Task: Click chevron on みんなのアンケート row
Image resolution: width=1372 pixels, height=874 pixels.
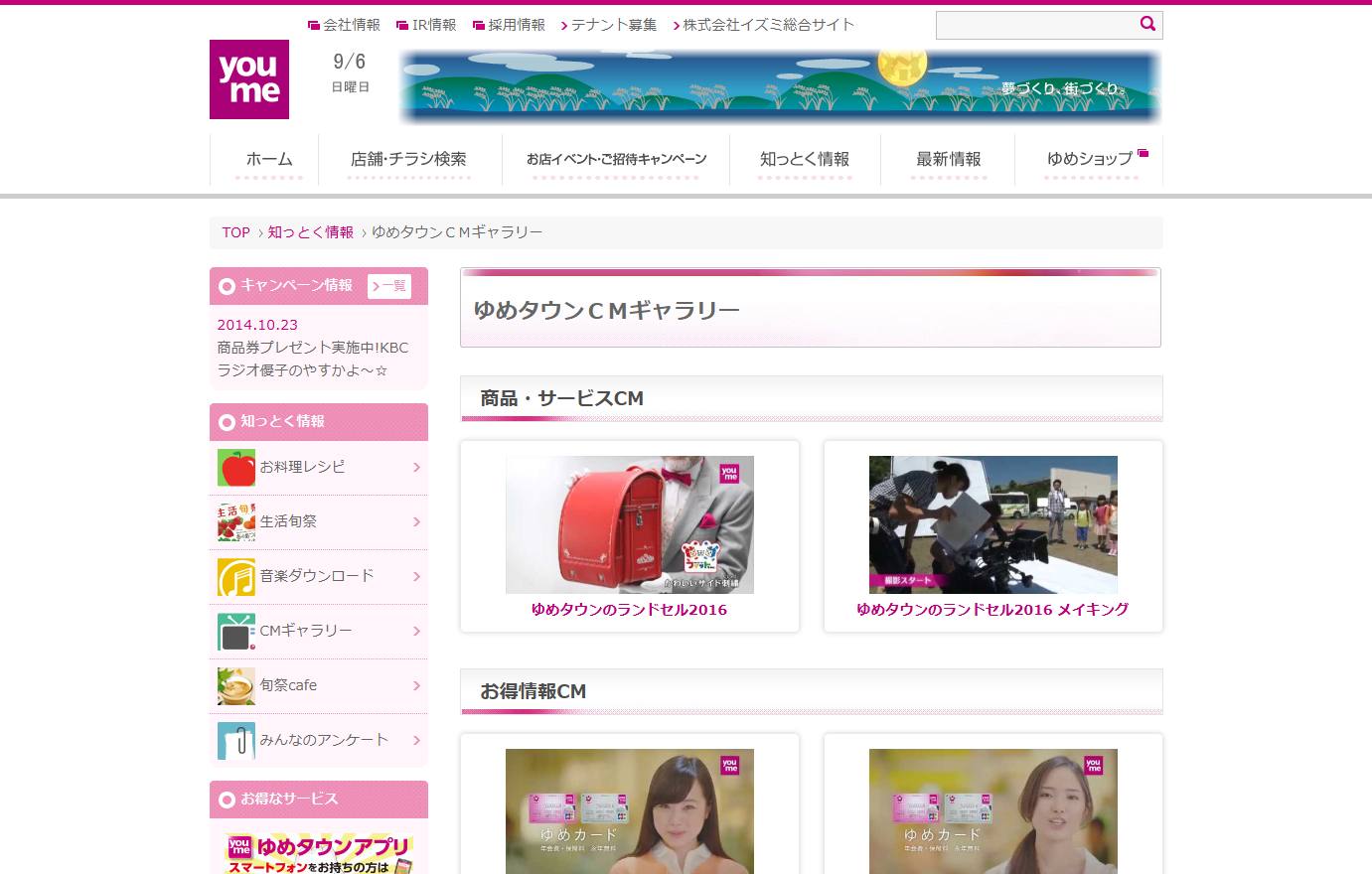Action: coord(416,740)
